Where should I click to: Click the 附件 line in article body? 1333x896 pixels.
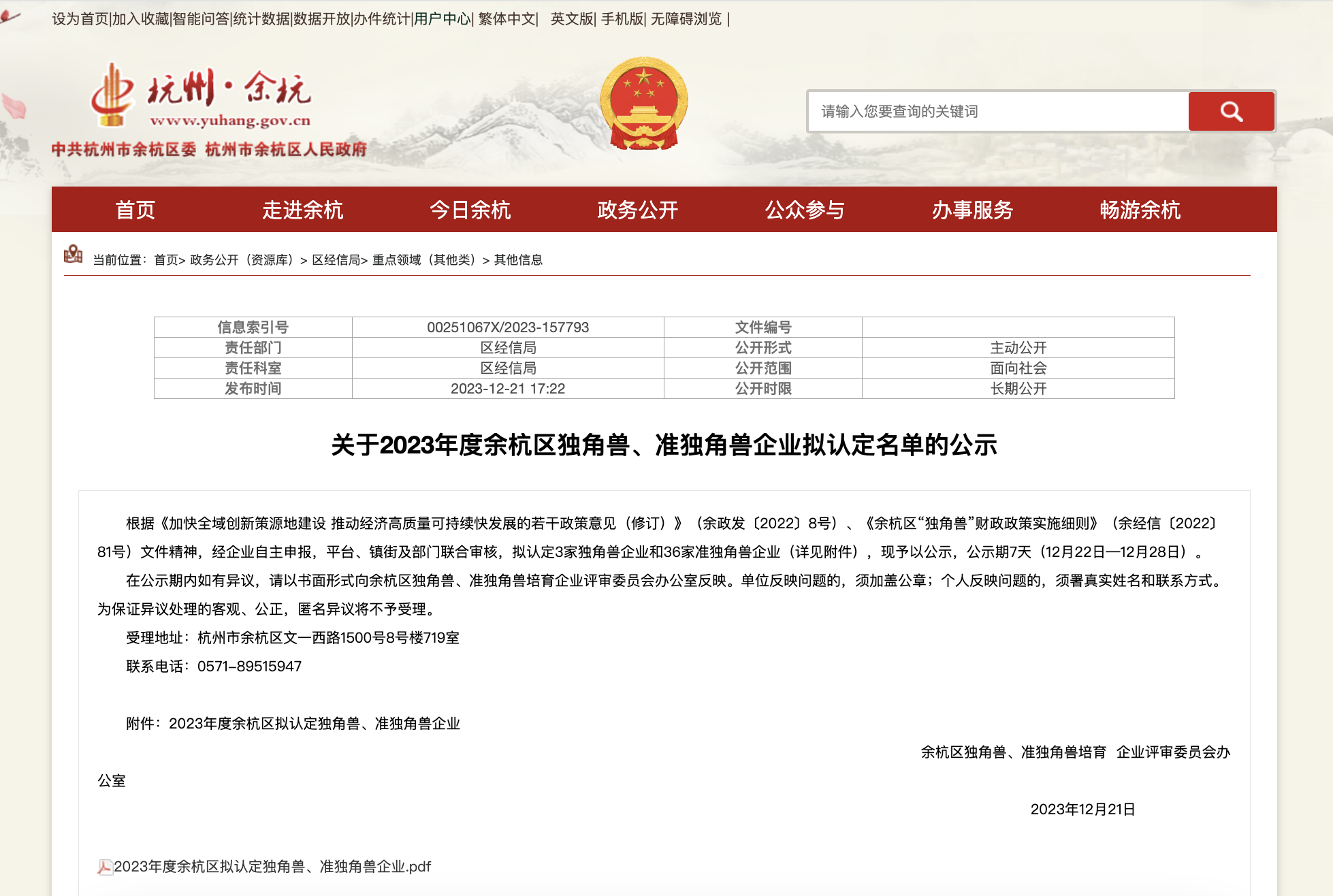(293, 724)
